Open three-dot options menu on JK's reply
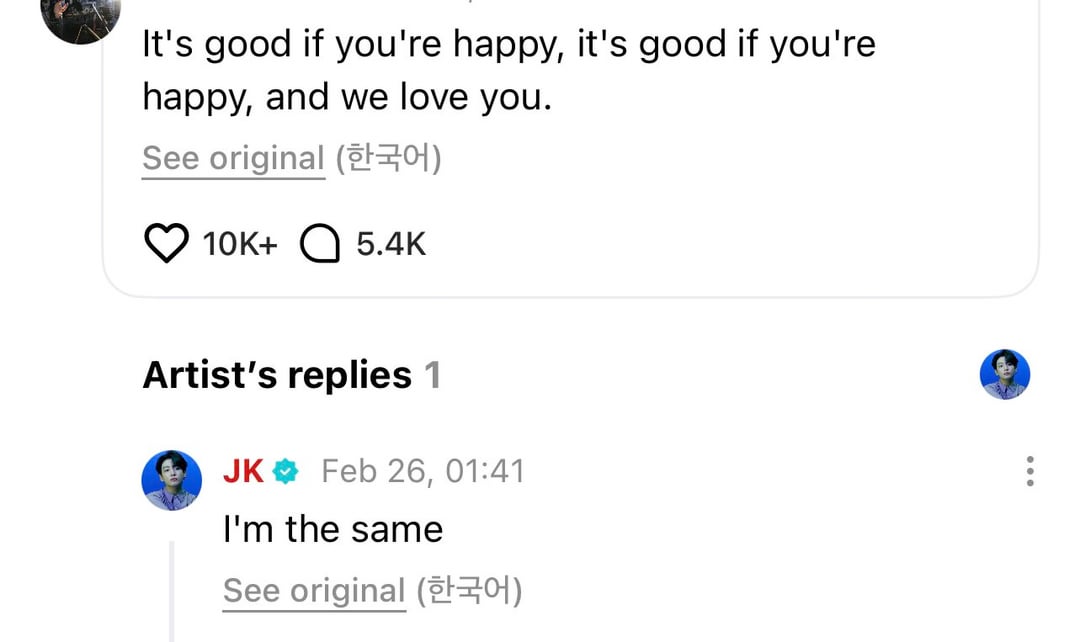 coord(1029,471)
